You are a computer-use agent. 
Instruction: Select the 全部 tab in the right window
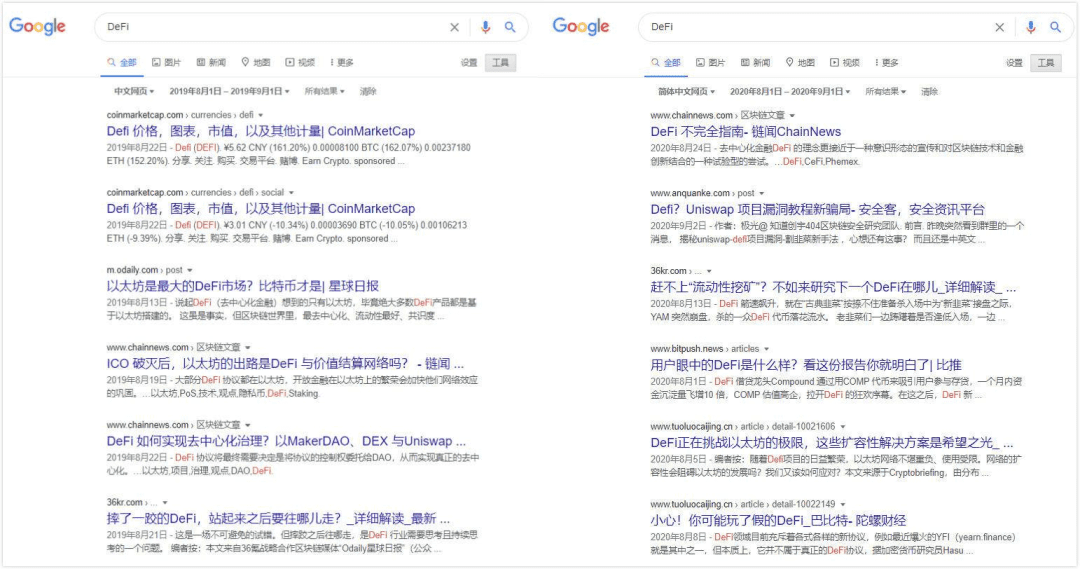point(667,63)
